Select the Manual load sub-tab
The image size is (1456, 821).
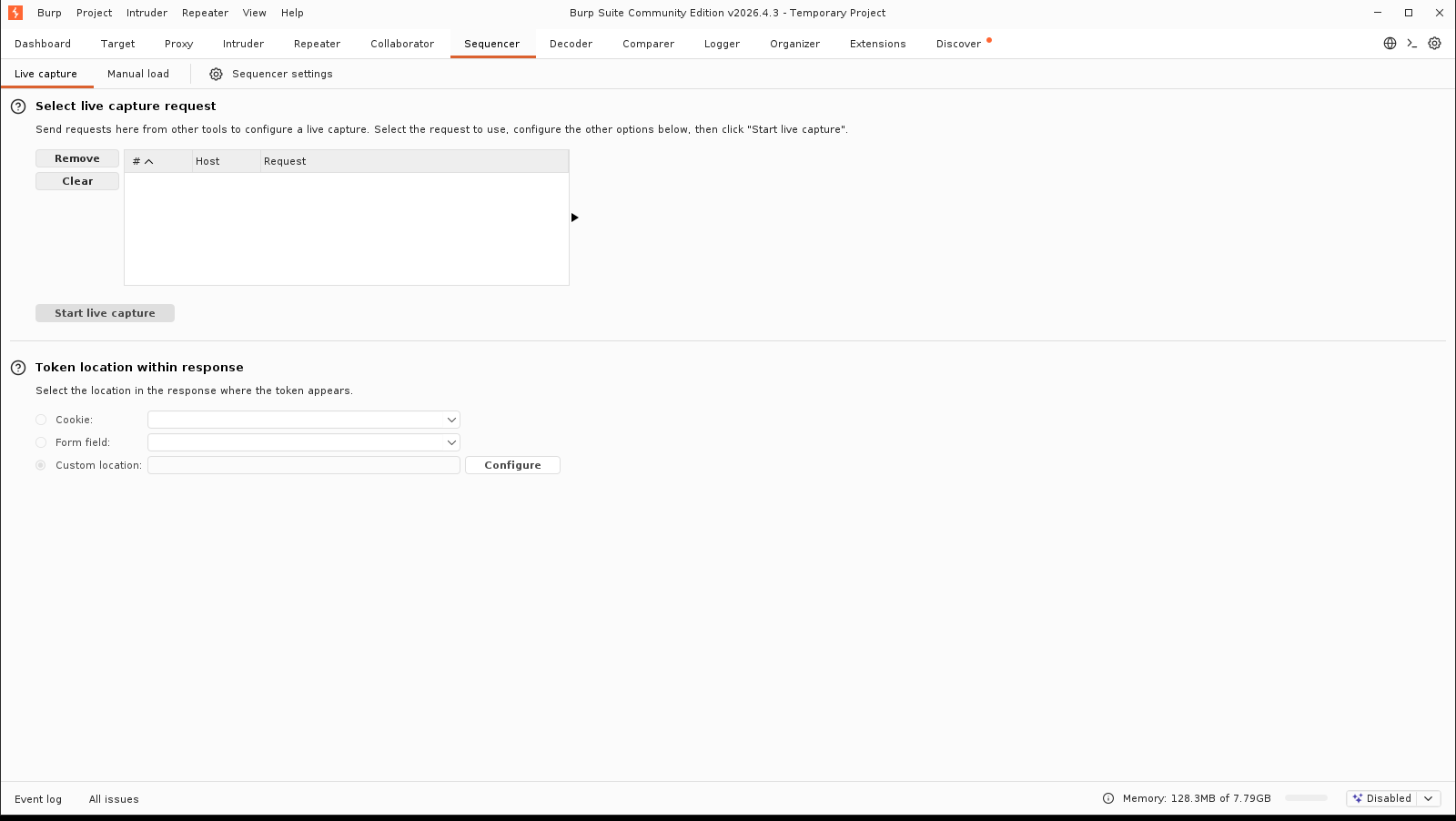pyautogui.click(x=138, y=74)
